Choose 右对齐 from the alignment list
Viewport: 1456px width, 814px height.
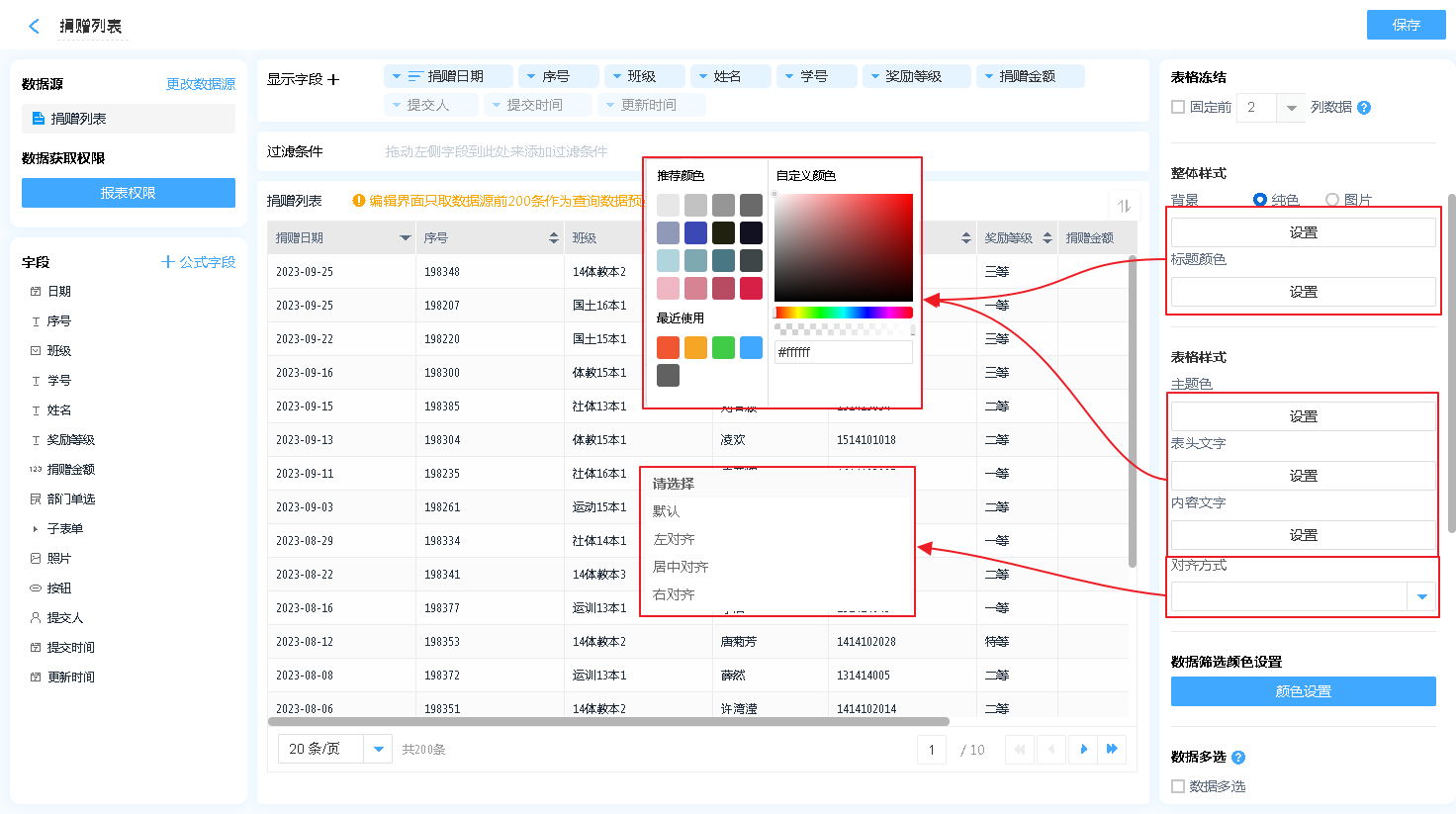pos(674,594)
